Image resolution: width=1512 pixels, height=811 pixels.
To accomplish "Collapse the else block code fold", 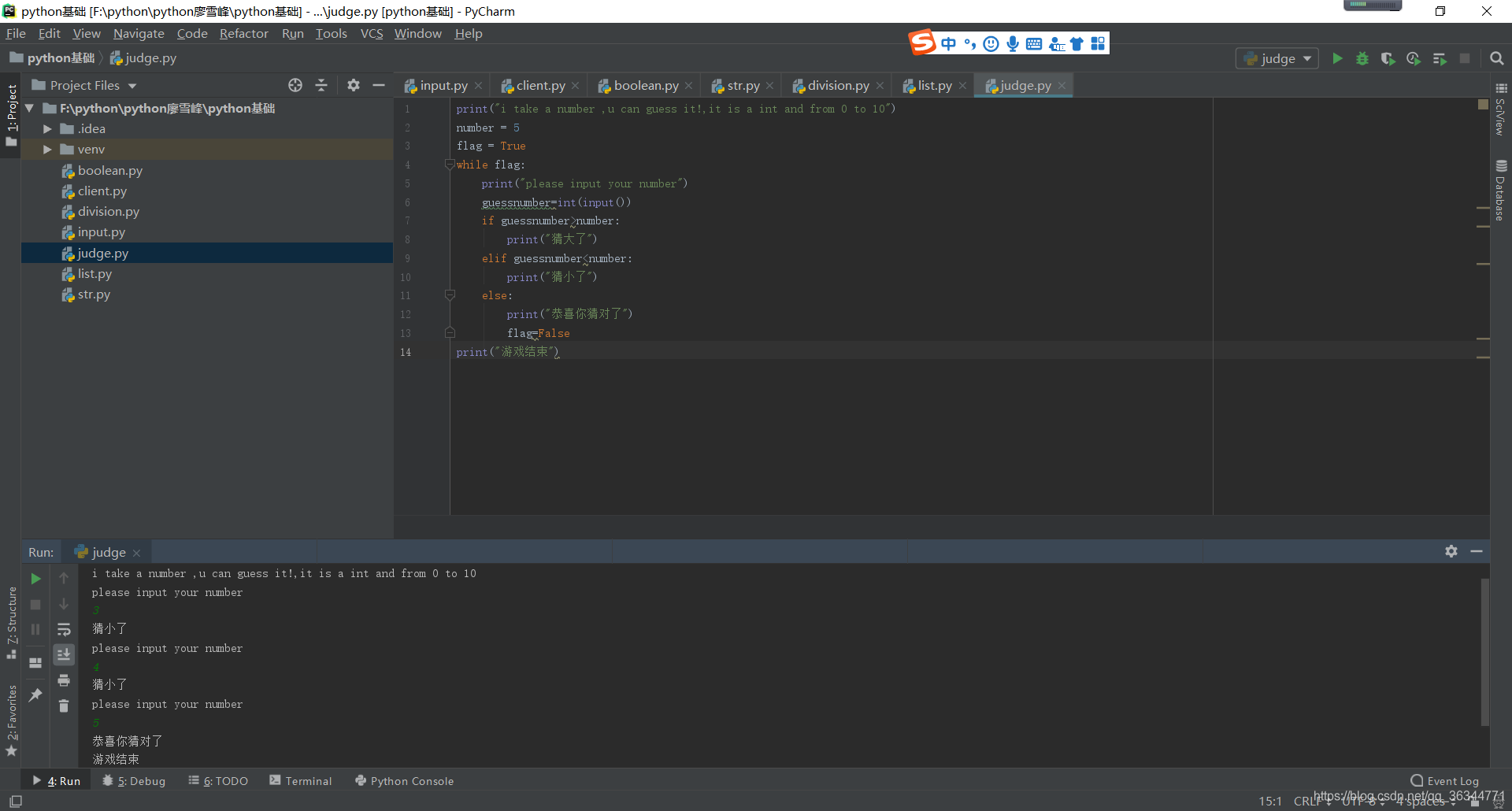I will click(450, 295).
